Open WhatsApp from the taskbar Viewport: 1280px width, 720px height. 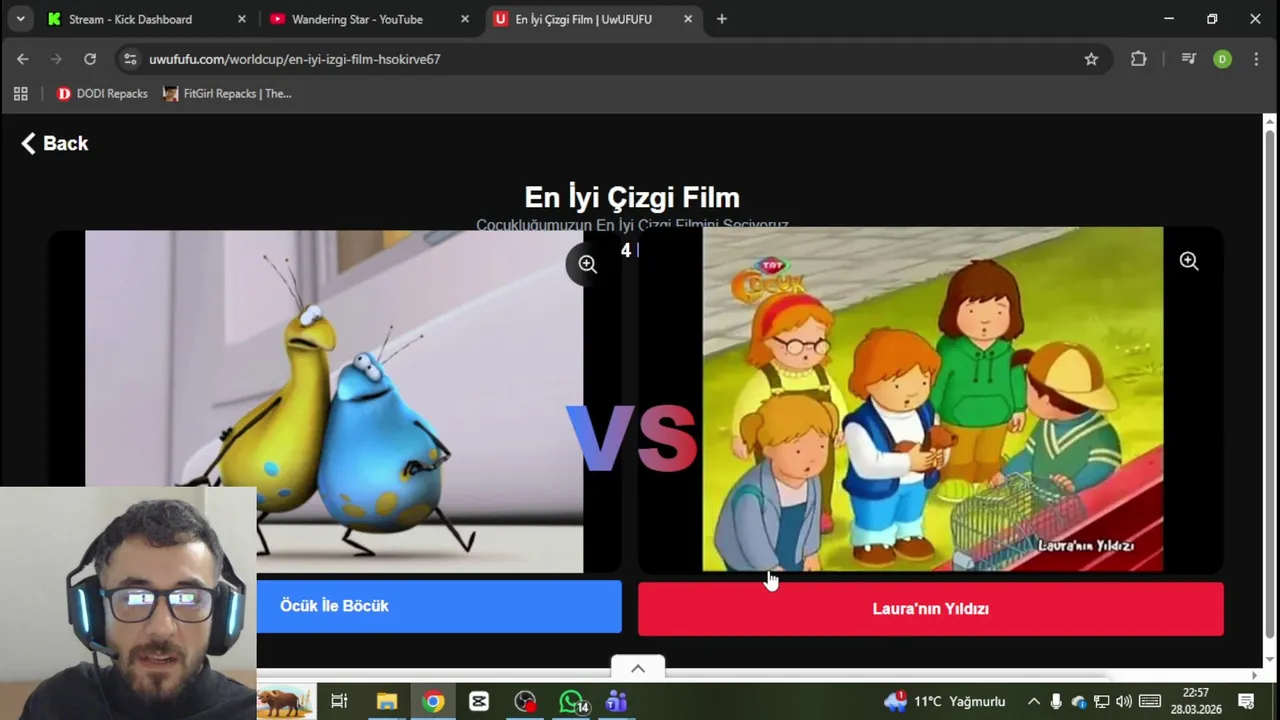click(572, 702)
